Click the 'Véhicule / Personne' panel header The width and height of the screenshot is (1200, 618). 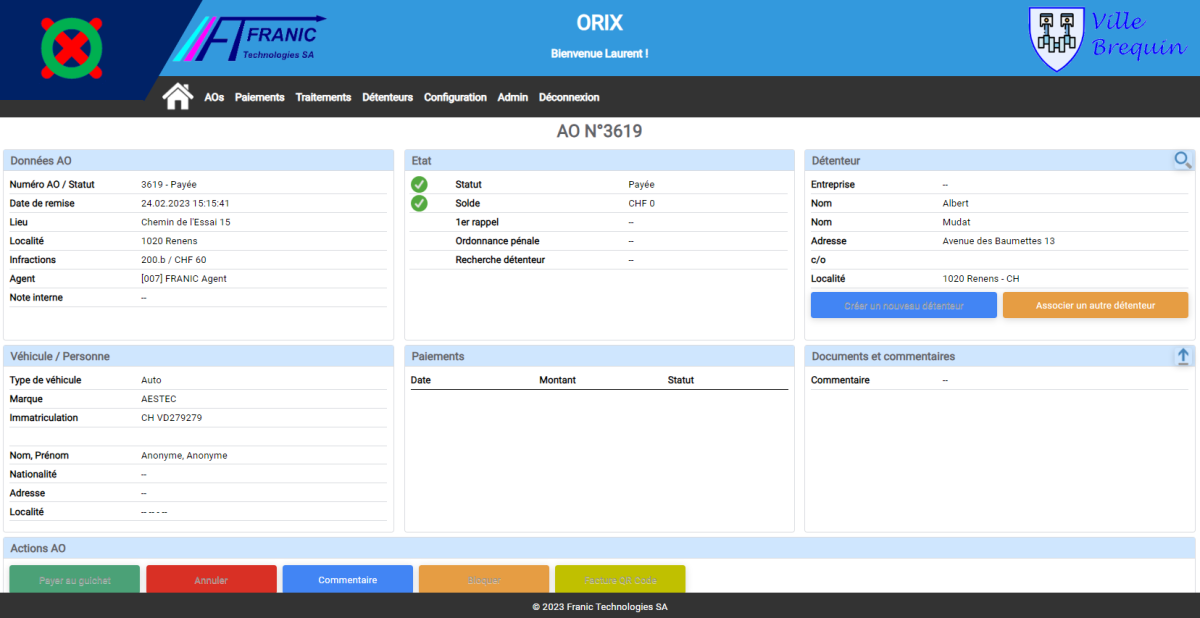click(199, 356)
